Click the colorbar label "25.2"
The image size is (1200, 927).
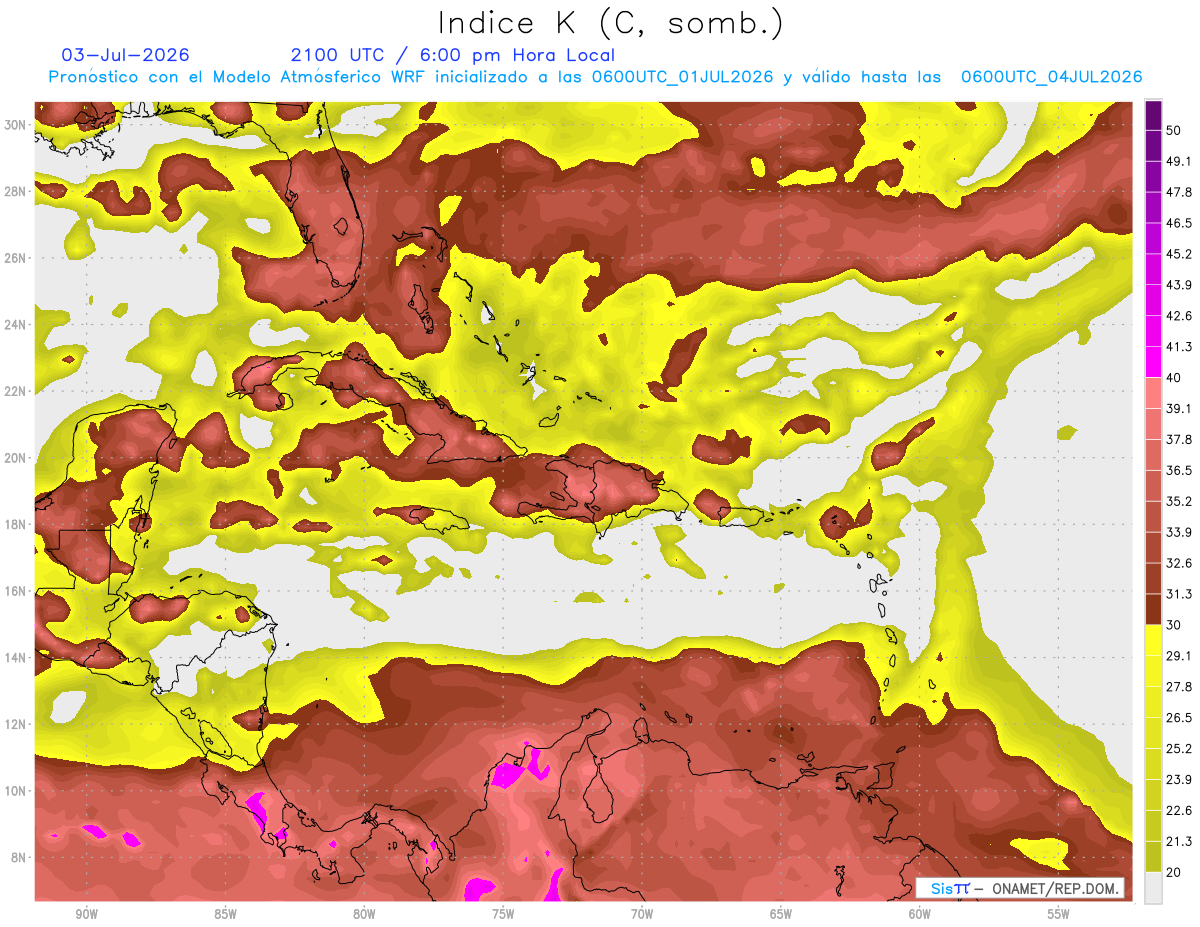click(x=1179, y=748)
